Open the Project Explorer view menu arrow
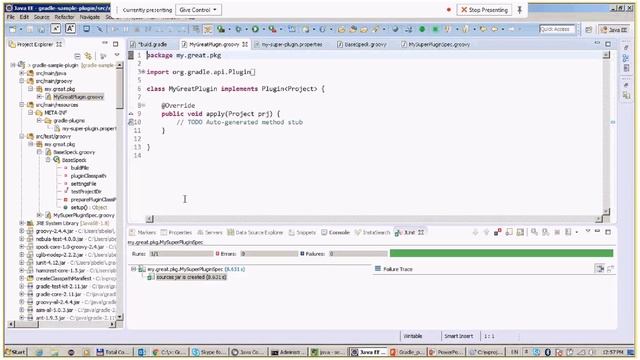The image size is (640, 360). (117, 55)
